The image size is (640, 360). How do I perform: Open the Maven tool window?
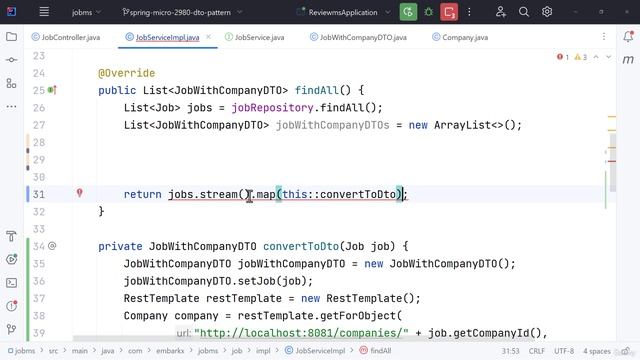point(628,60)
